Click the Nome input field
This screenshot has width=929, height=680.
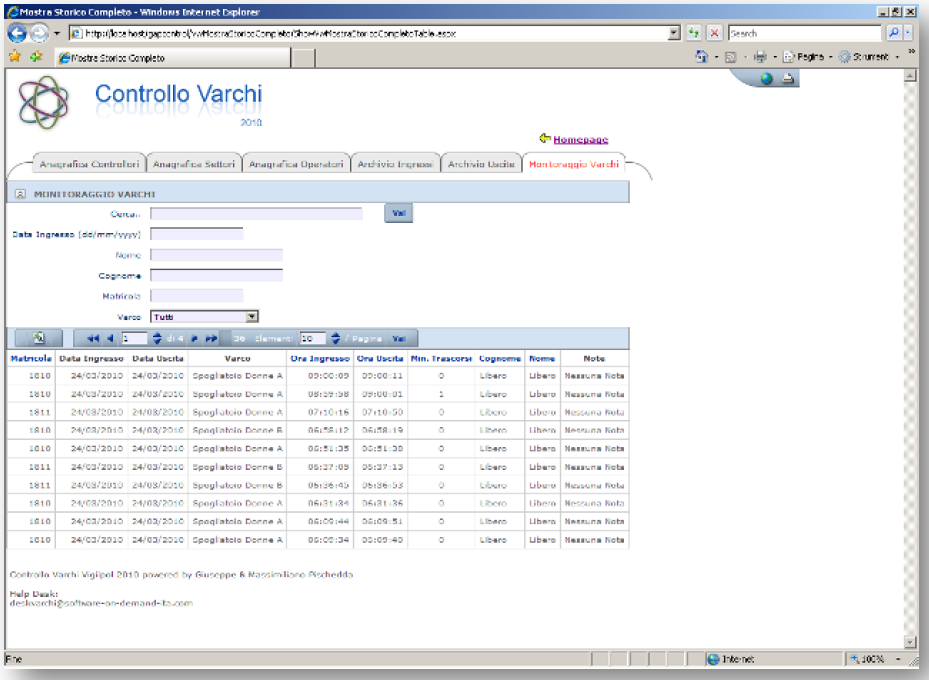coord(216,255)
